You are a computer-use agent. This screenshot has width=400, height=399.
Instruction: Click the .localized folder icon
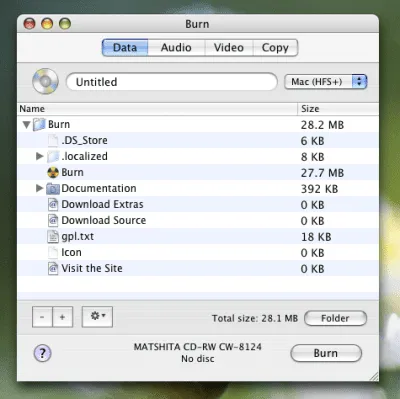[53, 156]
